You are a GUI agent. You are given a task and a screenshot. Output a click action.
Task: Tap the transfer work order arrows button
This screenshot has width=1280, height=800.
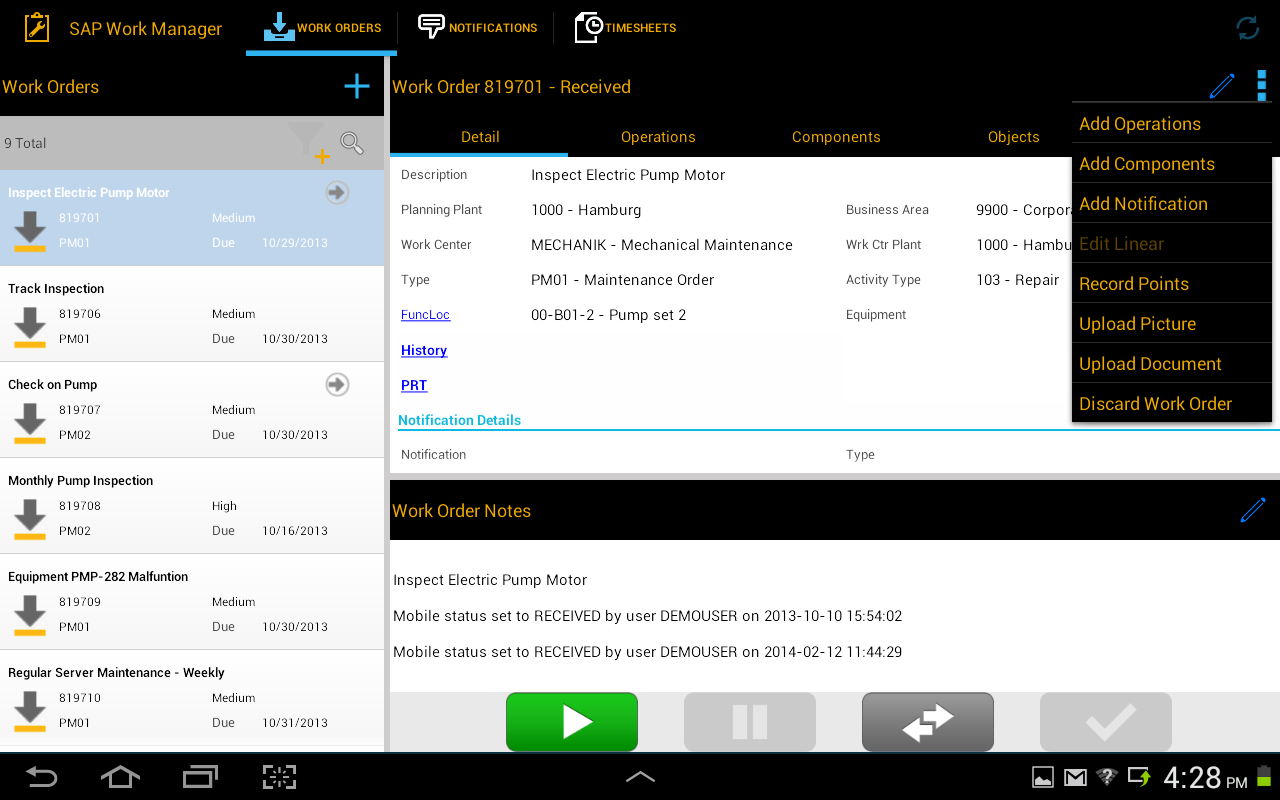point(928,722)
